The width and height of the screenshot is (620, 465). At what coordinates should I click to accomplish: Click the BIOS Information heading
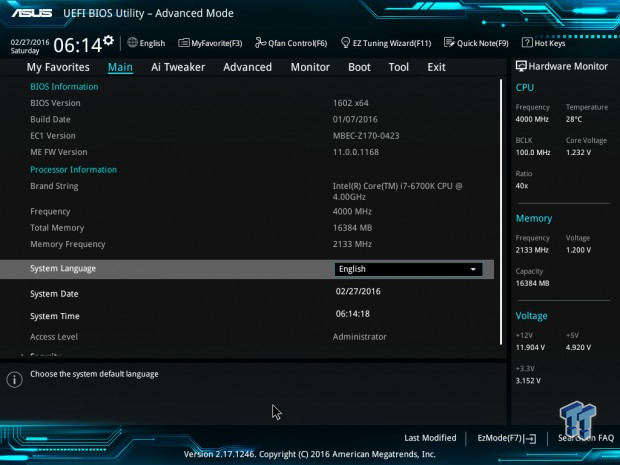point(64,87)
